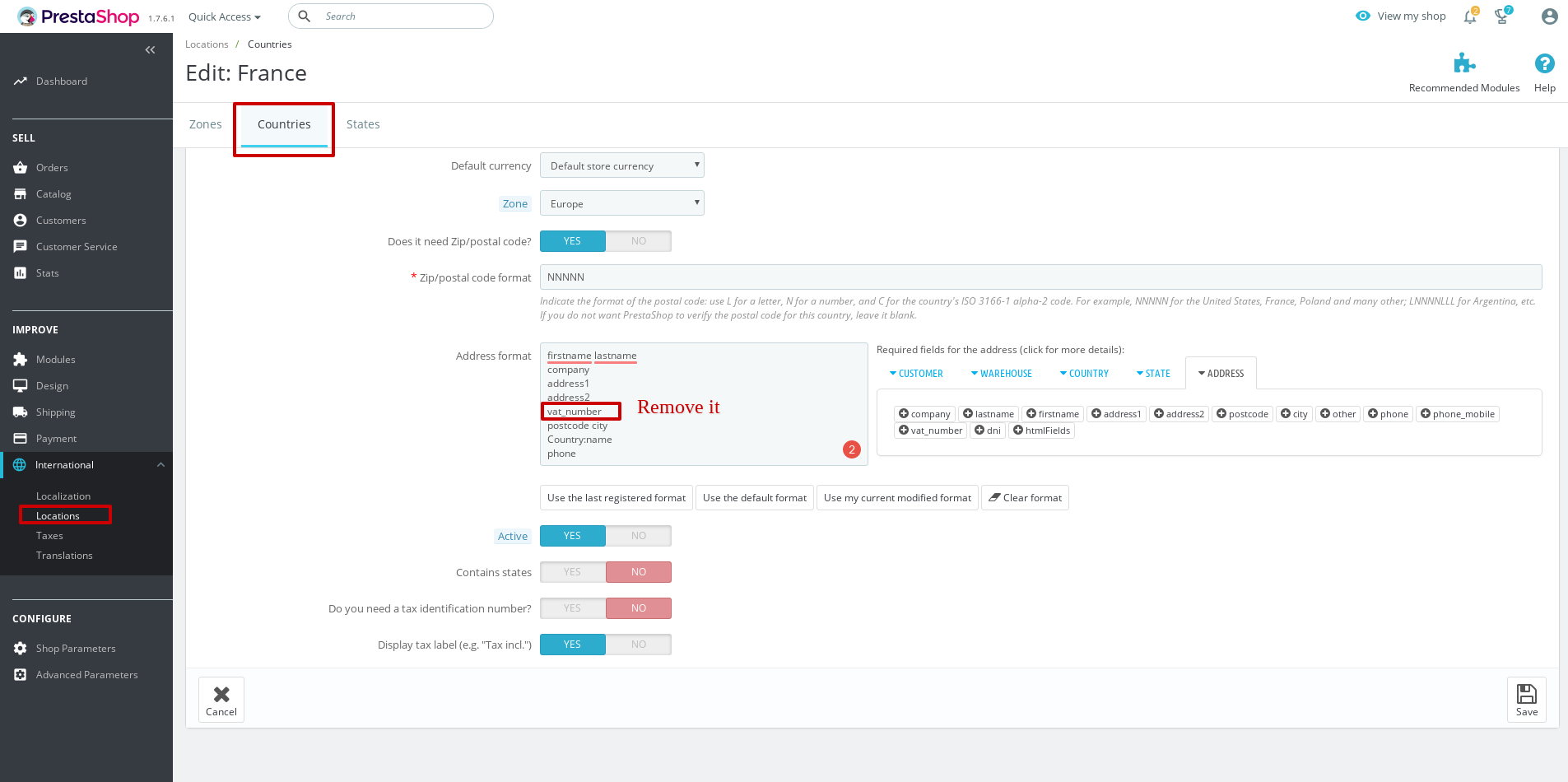Expand the Quick Access menu
This screenshot has height=782, width=1568.
pyautogui.click(x=224, y=16)
